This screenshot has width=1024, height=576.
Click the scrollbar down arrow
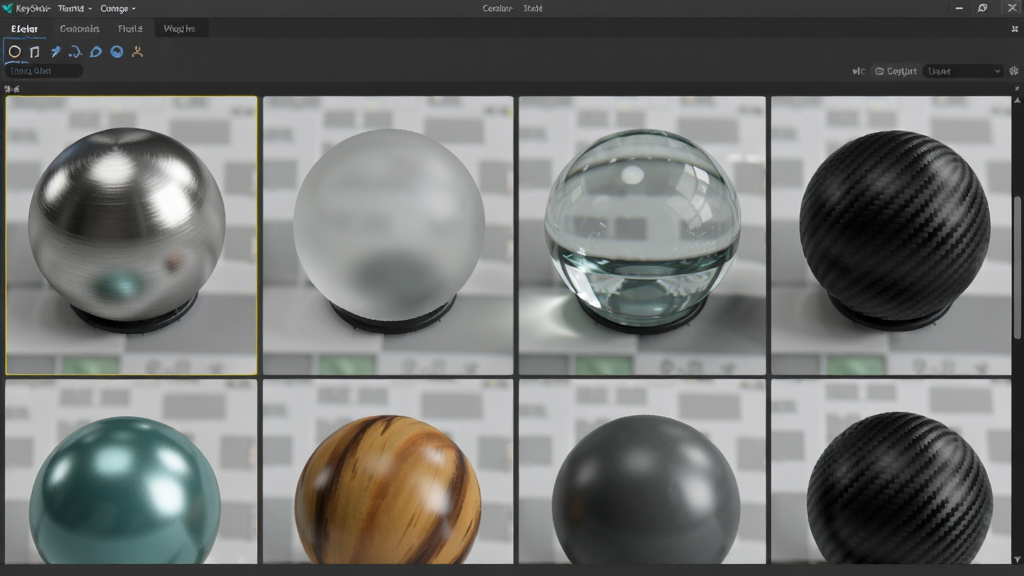1017,560
